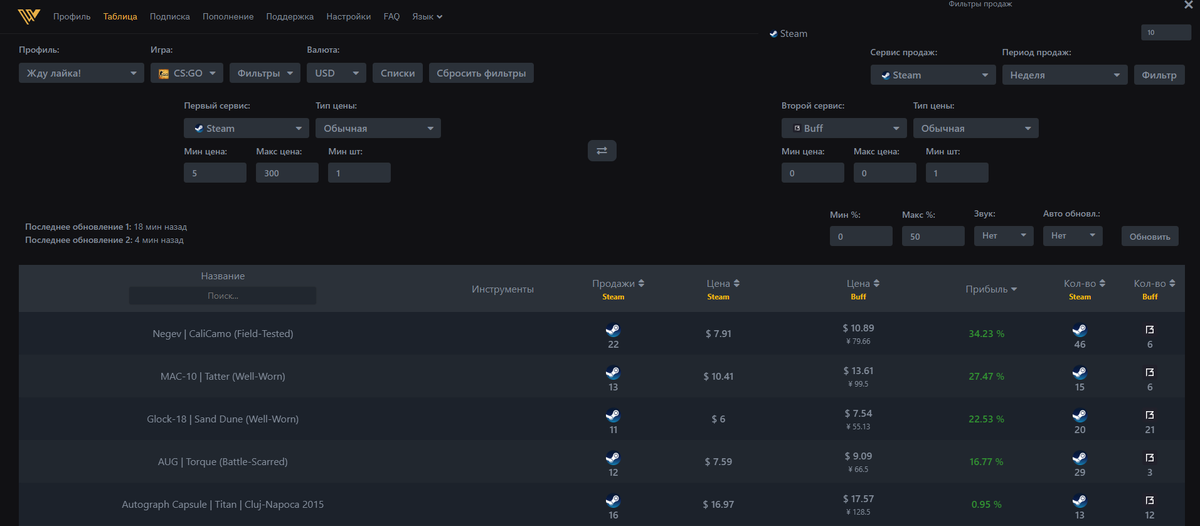The width and height of the screenshot is (1200, 526).
Task: Click Steam quantity icon in Negev CaliCamo row
Action: click(x=1079, y=330)
